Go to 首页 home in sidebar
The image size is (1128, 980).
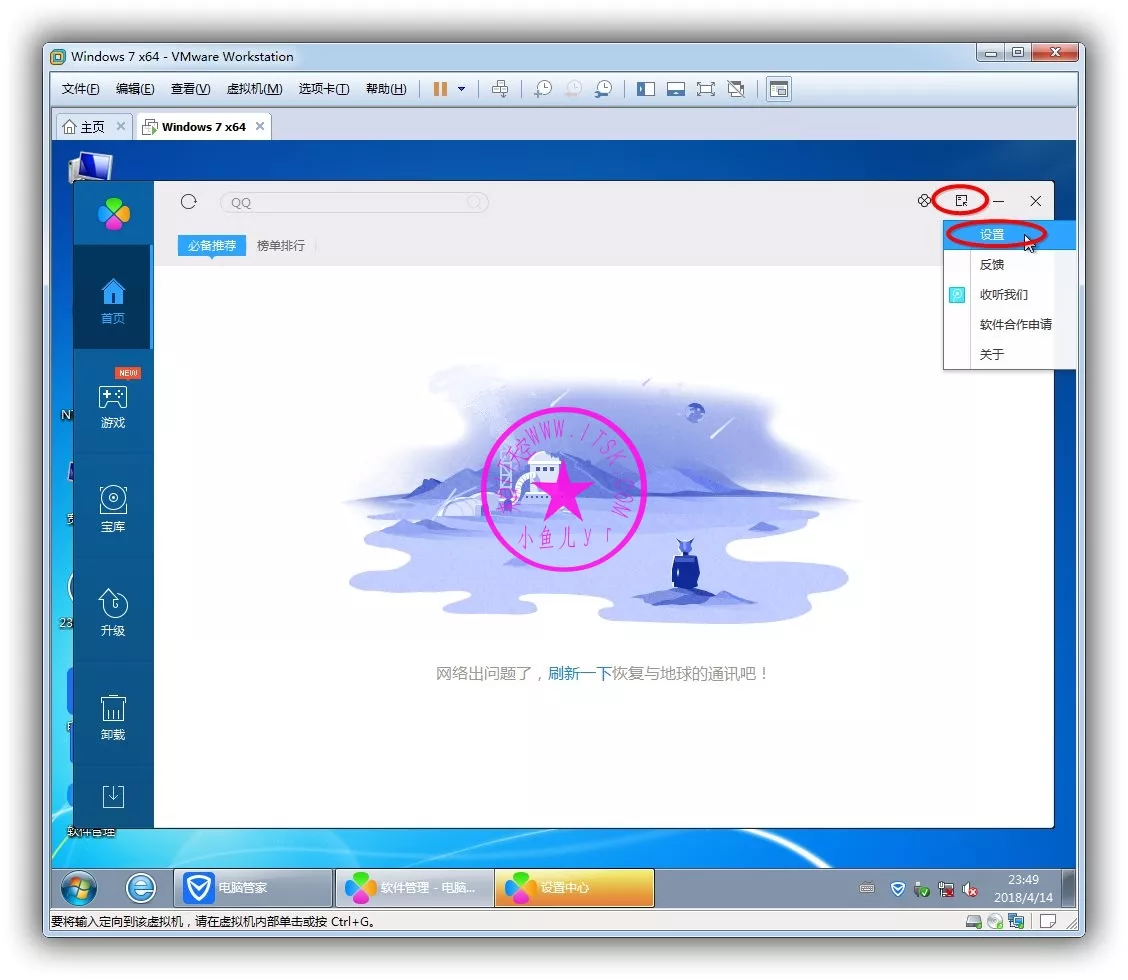tap(113, 302)
